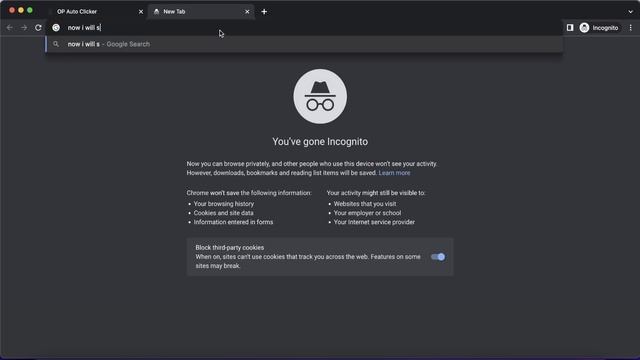Click the search magnifier icon in suggestion

pyautogui.click(x=56, y=44)
